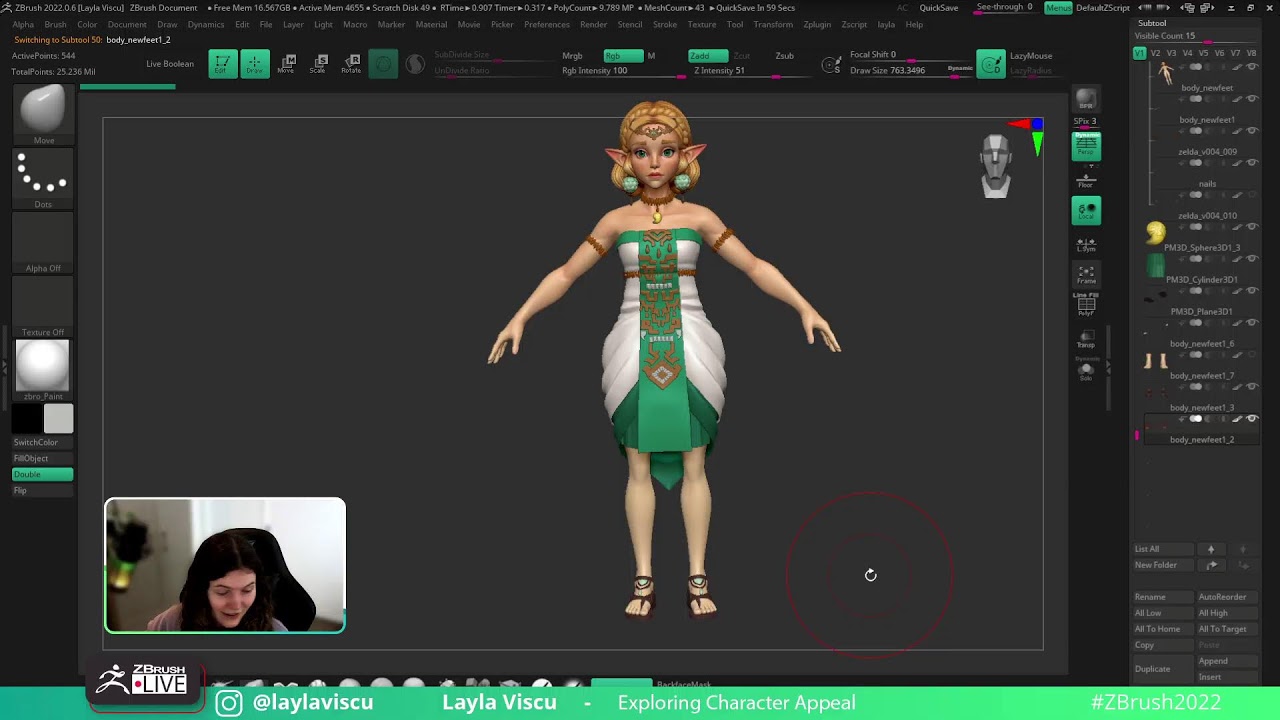Open the Zplugin menu
This screenshot has height=720, width=1280.
pos(817,24)
